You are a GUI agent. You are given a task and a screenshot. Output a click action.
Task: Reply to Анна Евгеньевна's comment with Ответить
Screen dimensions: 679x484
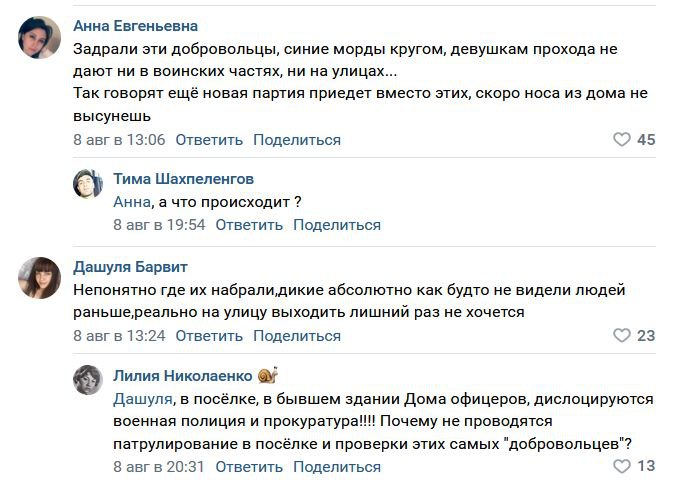coord(209,140)
